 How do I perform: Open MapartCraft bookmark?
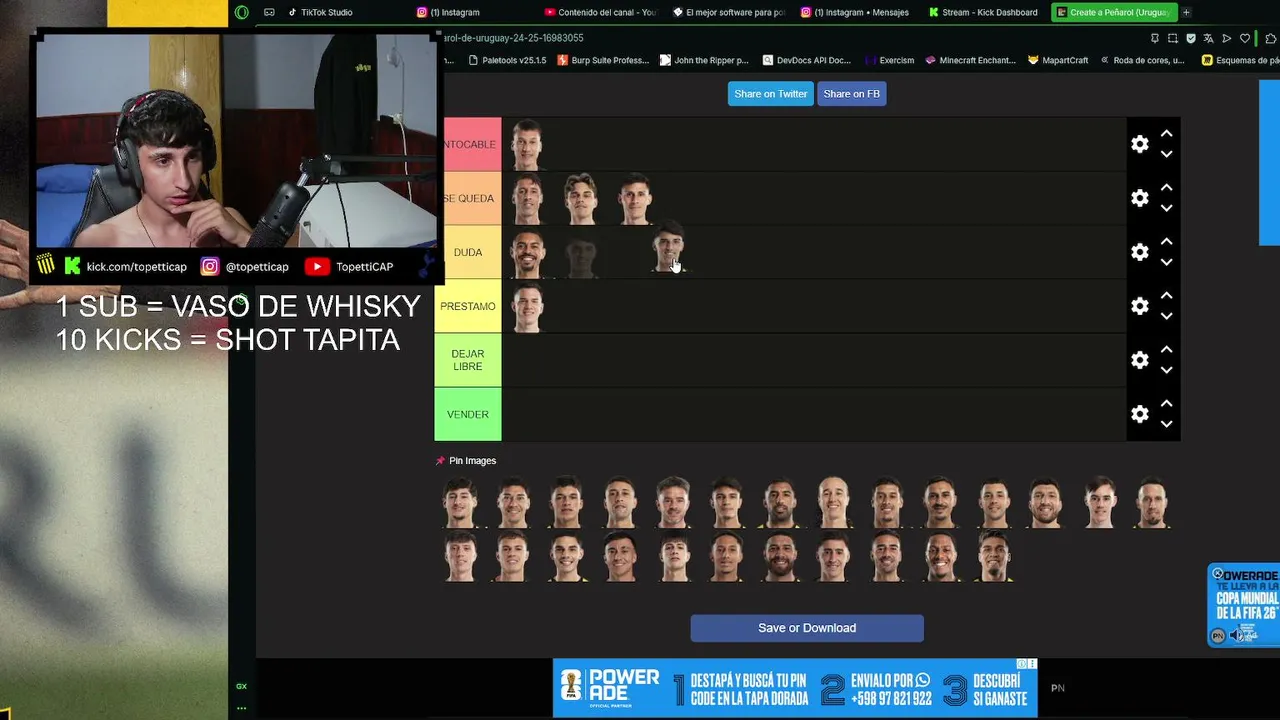[1058, 60]
